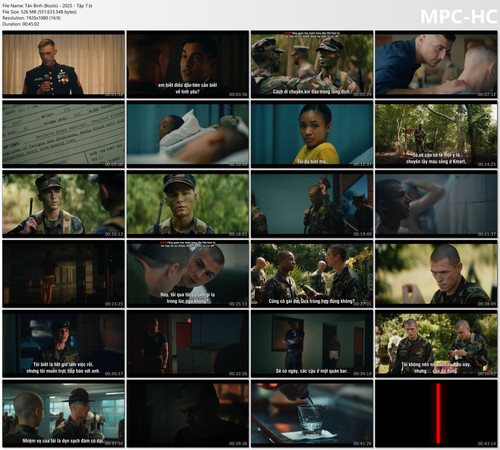Open the 00:36:02 thumbnail of two recruits outside
Screen dimensions: 500x450
point(436,344)
